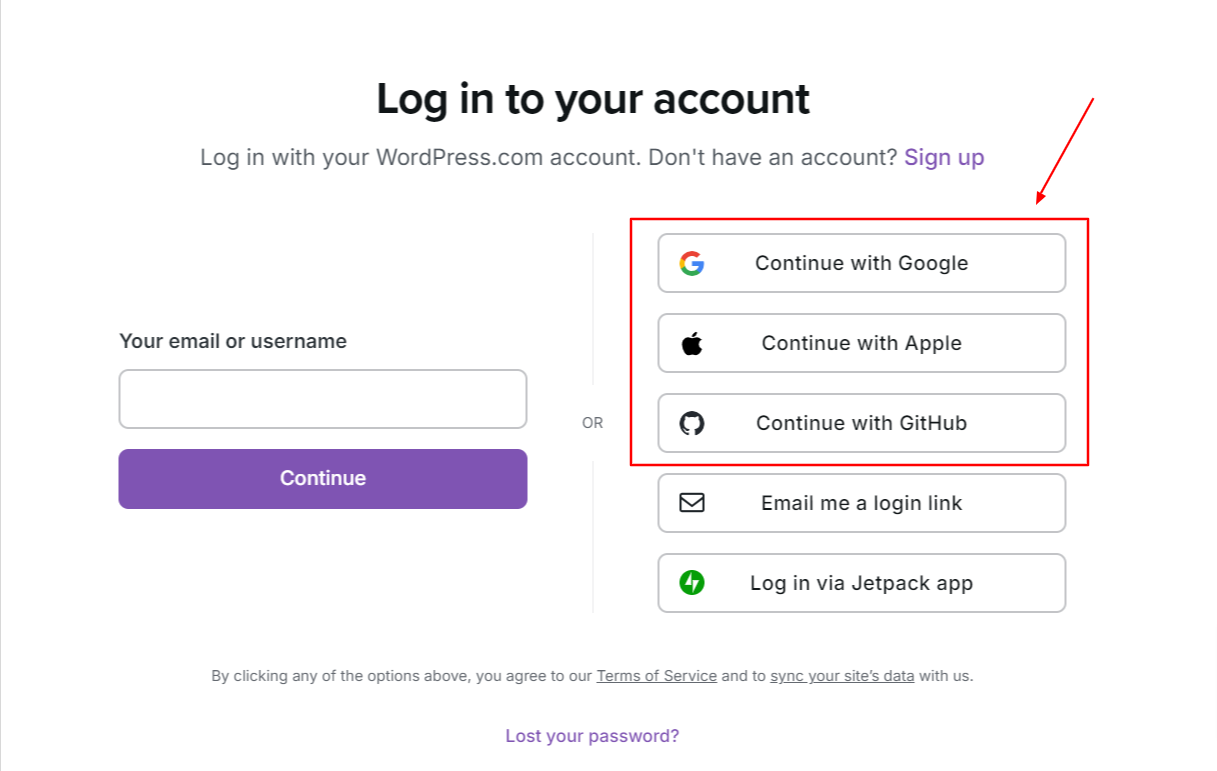Select Continue with Google
The width and height of the screenshot is (1217, 771).
pyautogui.click(x=861, y=263)
